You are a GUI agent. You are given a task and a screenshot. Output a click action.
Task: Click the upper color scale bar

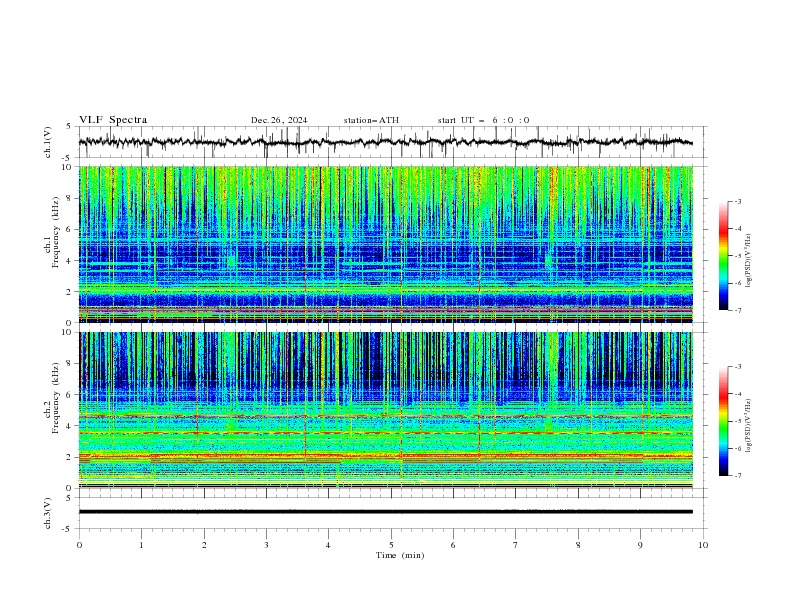724,256
